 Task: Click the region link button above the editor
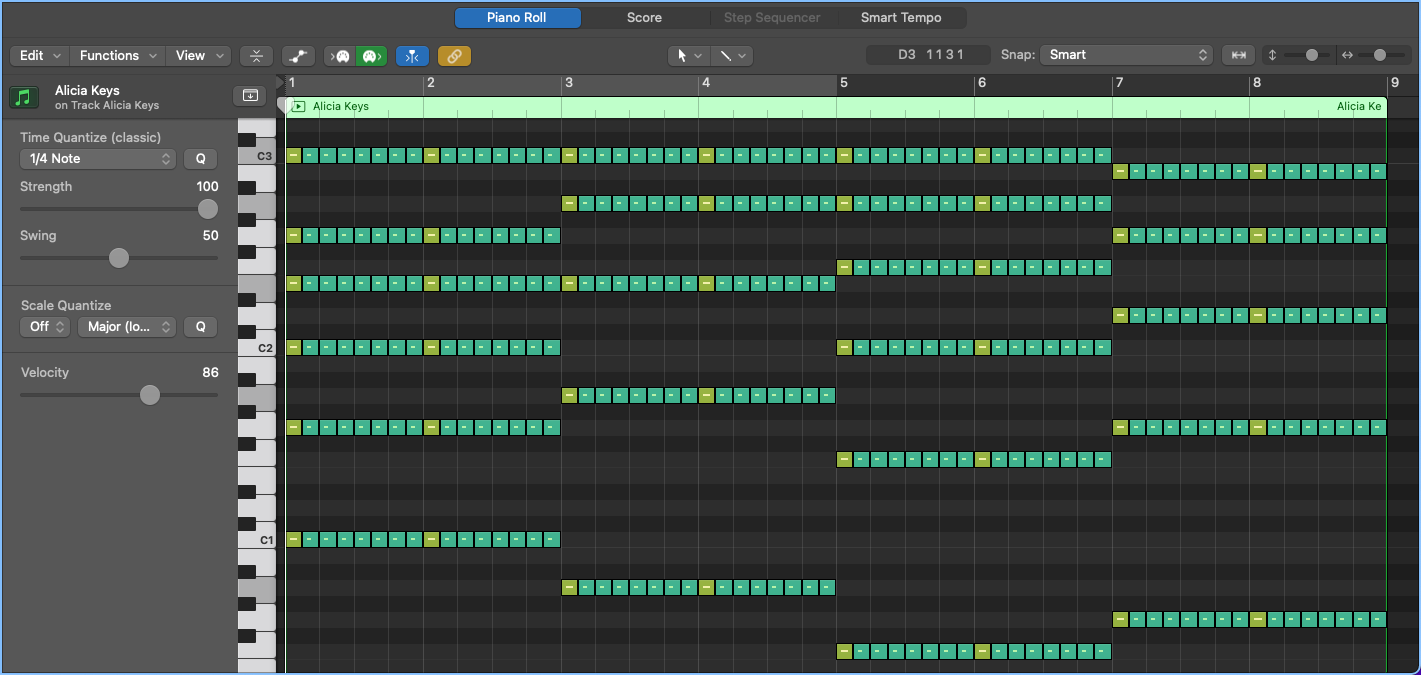[x=250, y=94]
